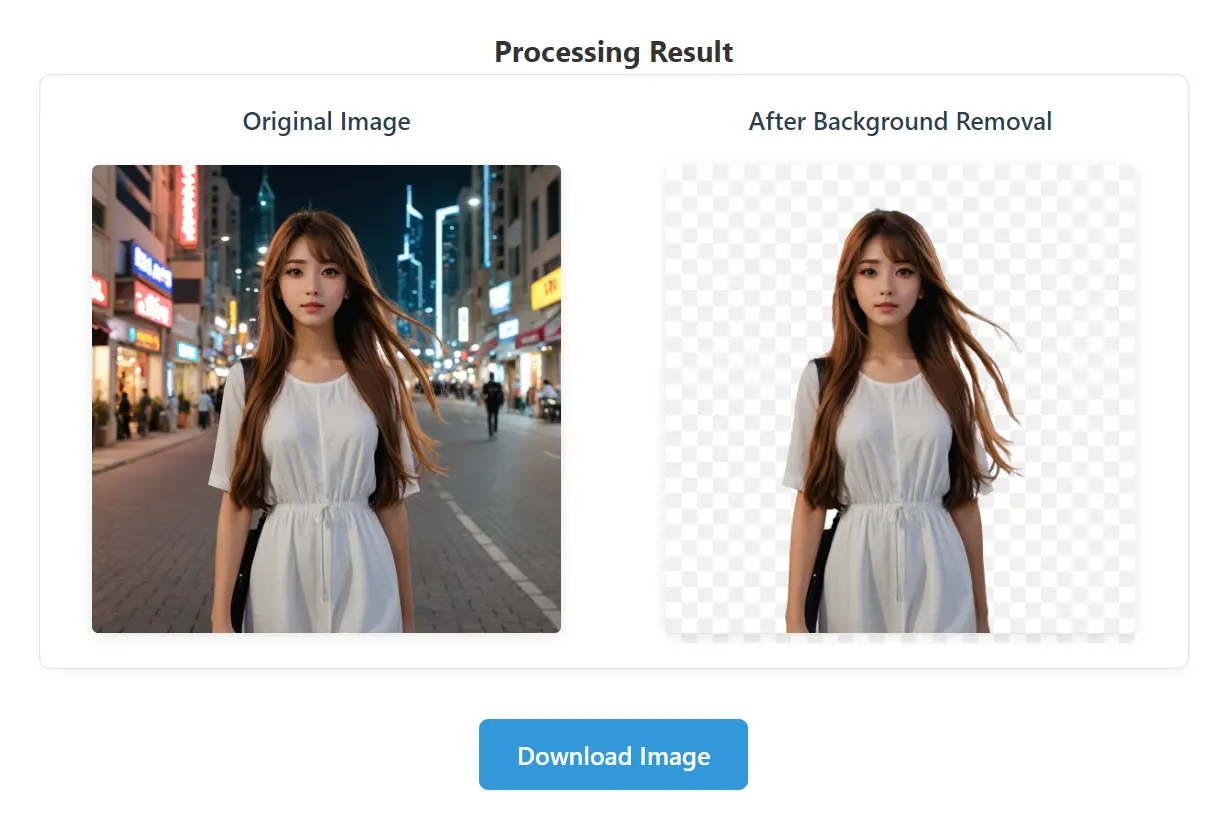Viewport: 1226px width, 831px height.
Task: Click the Download Image button
Action: [613, 755]
